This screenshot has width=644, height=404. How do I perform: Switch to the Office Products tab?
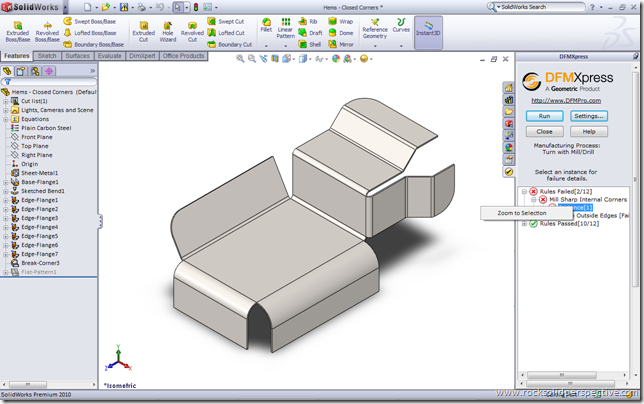184,56
